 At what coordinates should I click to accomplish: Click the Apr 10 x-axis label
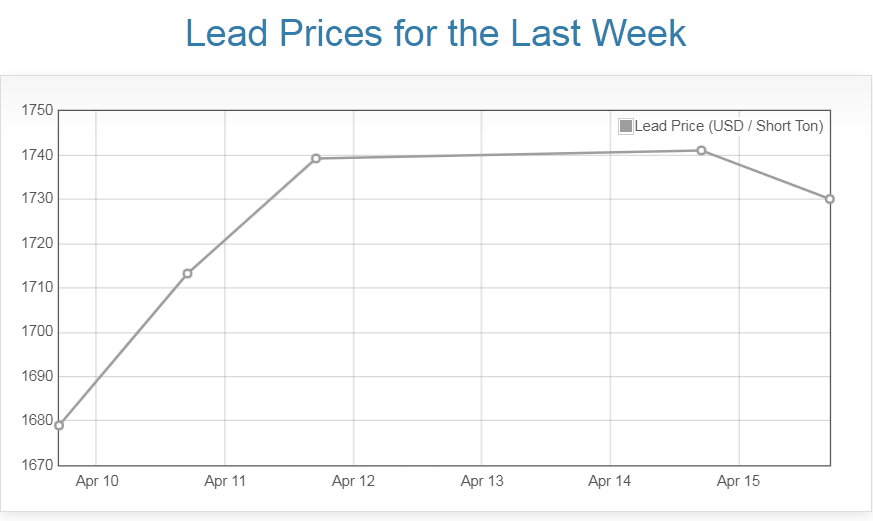click(97, 482)
